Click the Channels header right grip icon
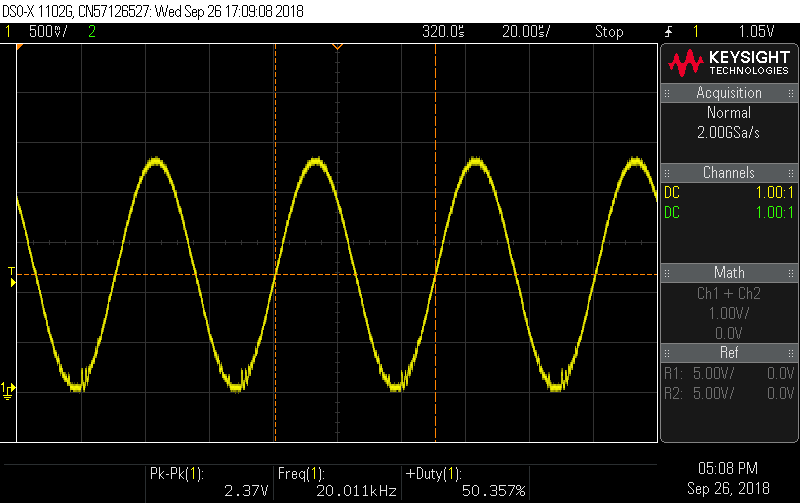Viewport: 800px width, 503px height. pos(791,173)
